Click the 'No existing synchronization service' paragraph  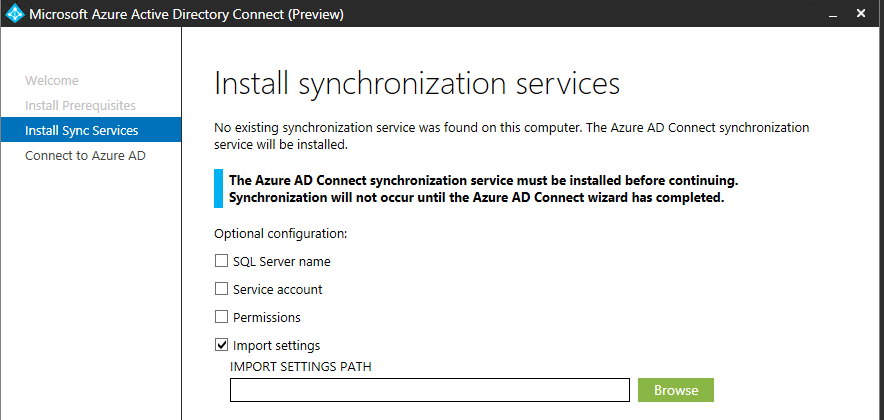tap(511, 136)
